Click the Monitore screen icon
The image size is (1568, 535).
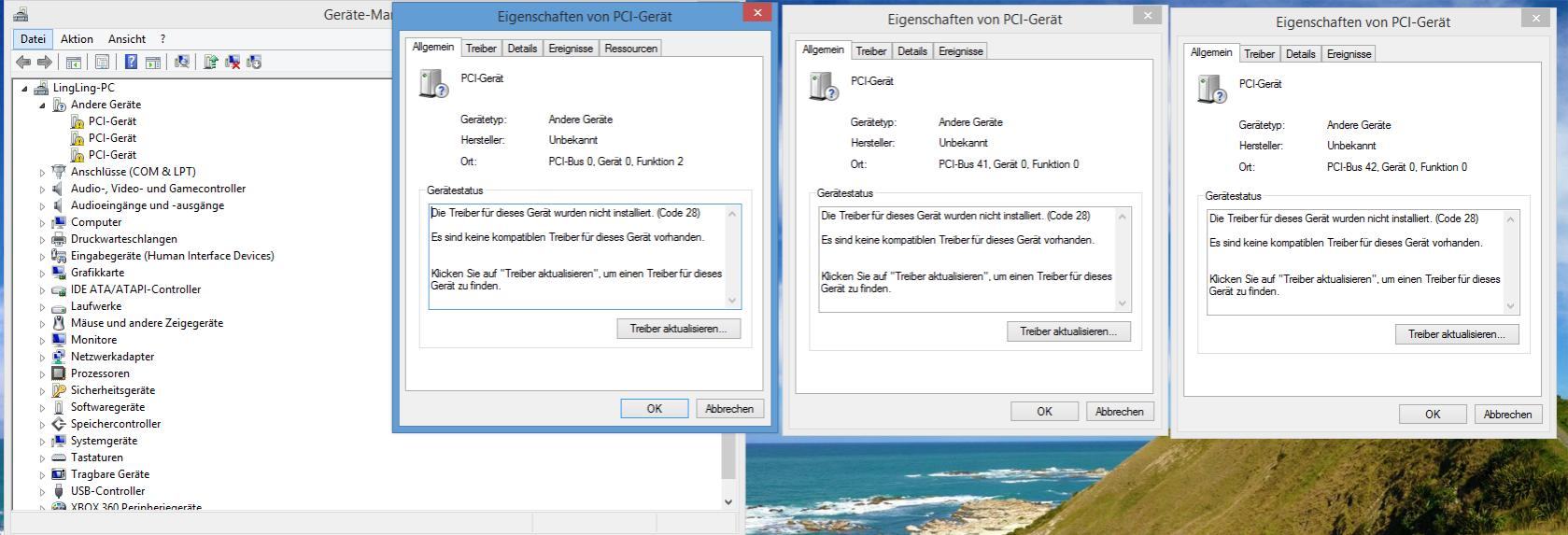tap(59, 340)
